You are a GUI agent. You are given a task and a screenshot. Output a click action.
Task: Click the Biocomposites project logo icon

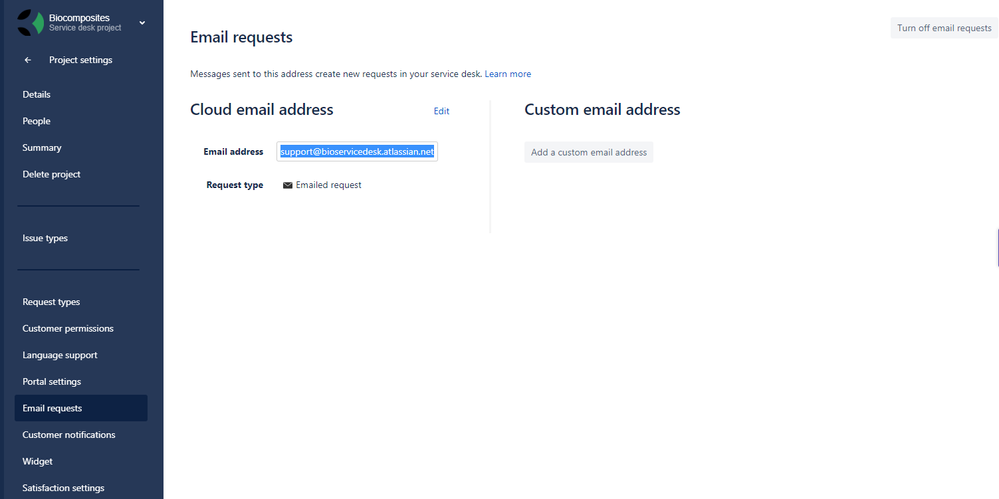[x=30, y=22]
